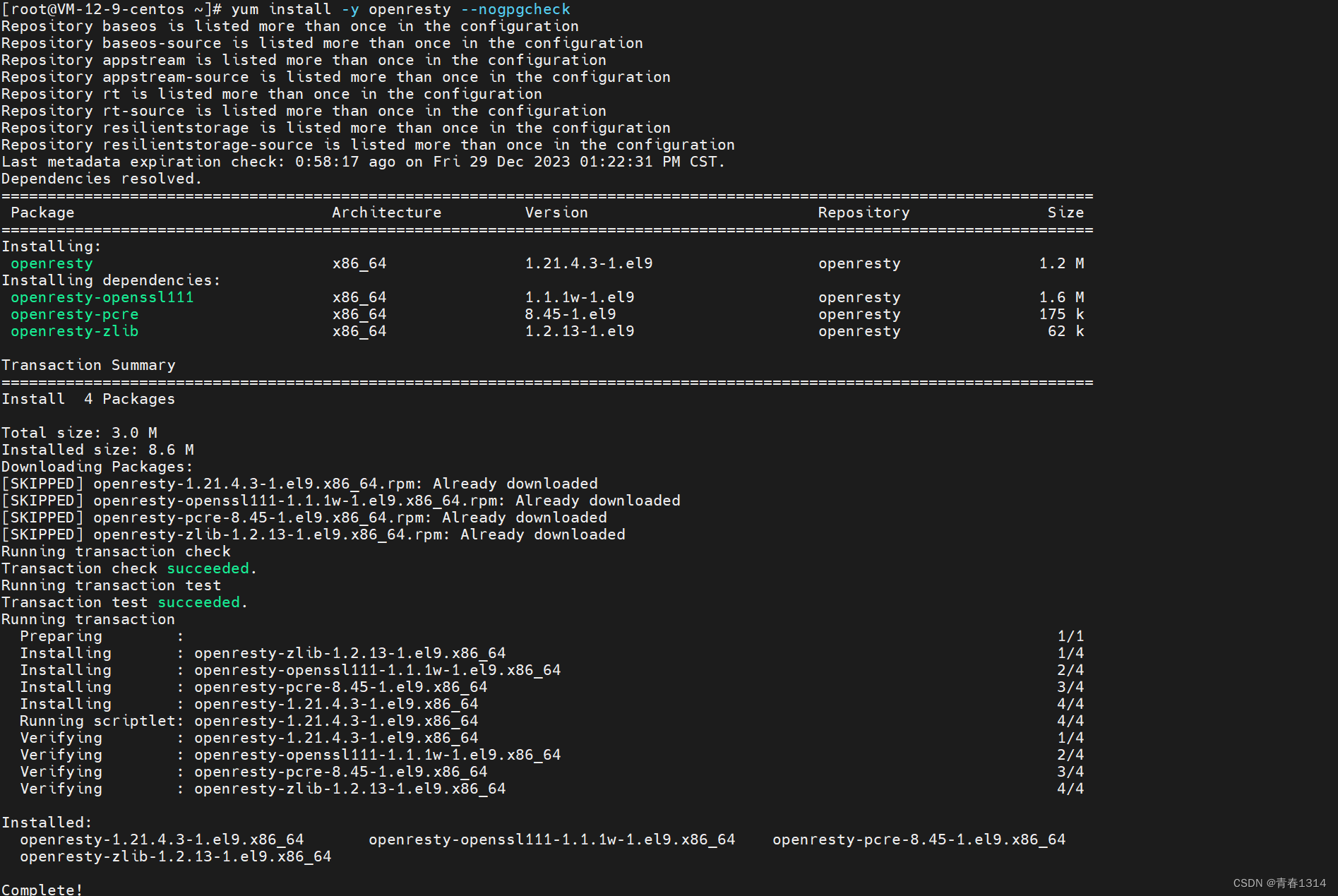The image size is (1338, 896).
Task: Click the green openresty-openssl111 package name
Action: point(102,297)
